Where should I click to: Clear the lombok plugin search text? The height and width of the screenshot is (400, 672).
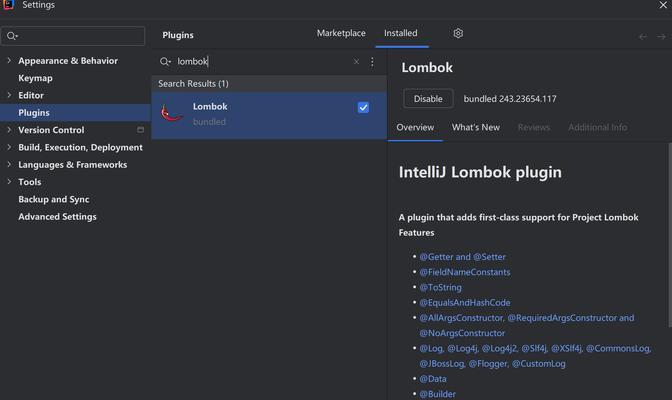(356, 62)
